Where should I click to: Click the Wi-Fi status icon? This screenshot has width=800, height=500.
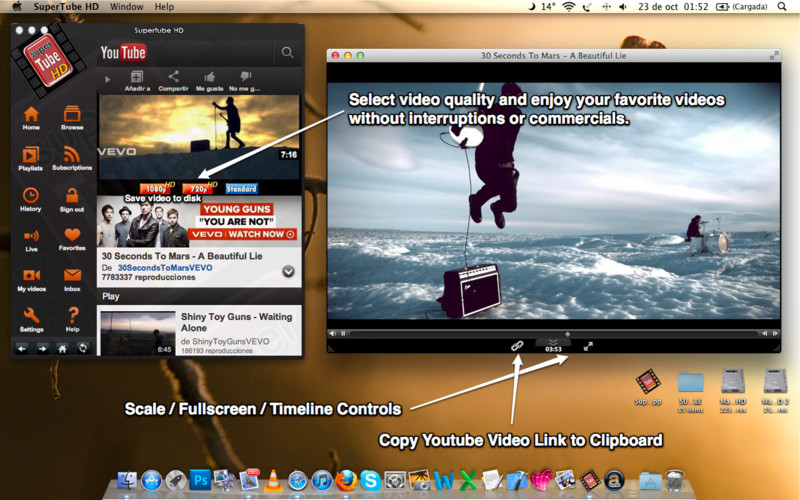pyautogui.click(x=568, y=7)
